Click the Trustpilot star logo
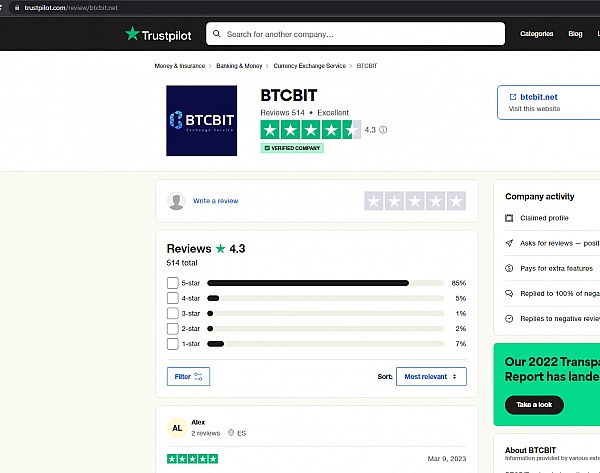The height and width of the screenshot is (473, 600). pos(133,34)
